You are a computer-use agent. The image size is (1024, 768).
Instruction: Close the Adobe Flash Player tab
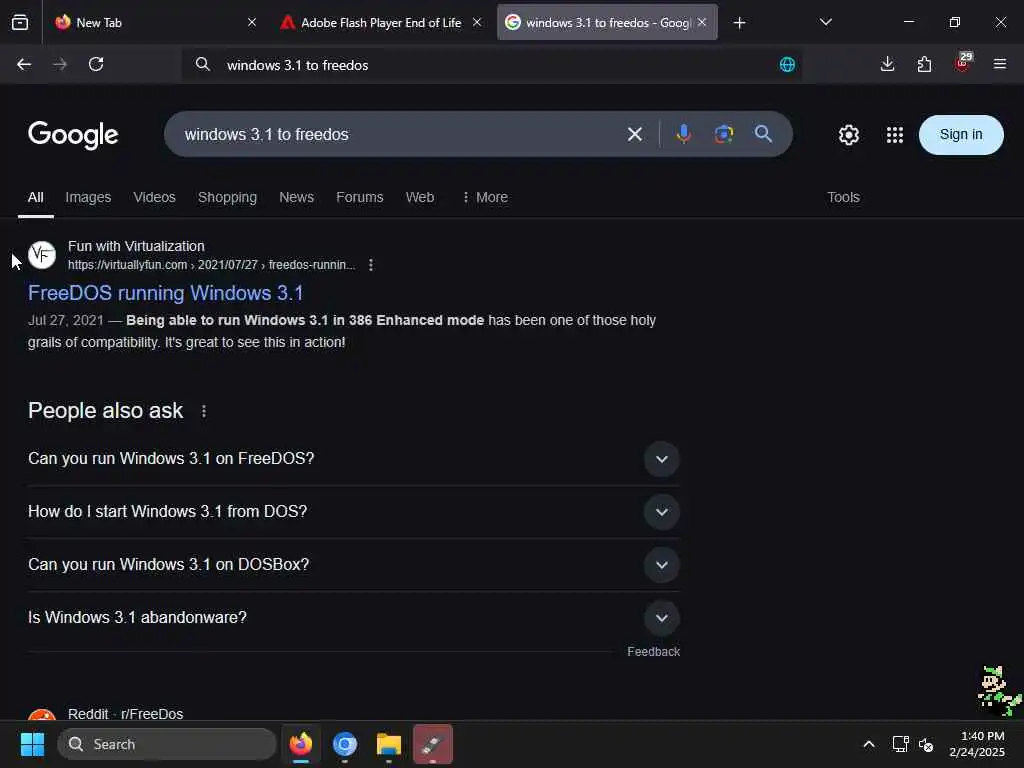click(x=477, y=22)
